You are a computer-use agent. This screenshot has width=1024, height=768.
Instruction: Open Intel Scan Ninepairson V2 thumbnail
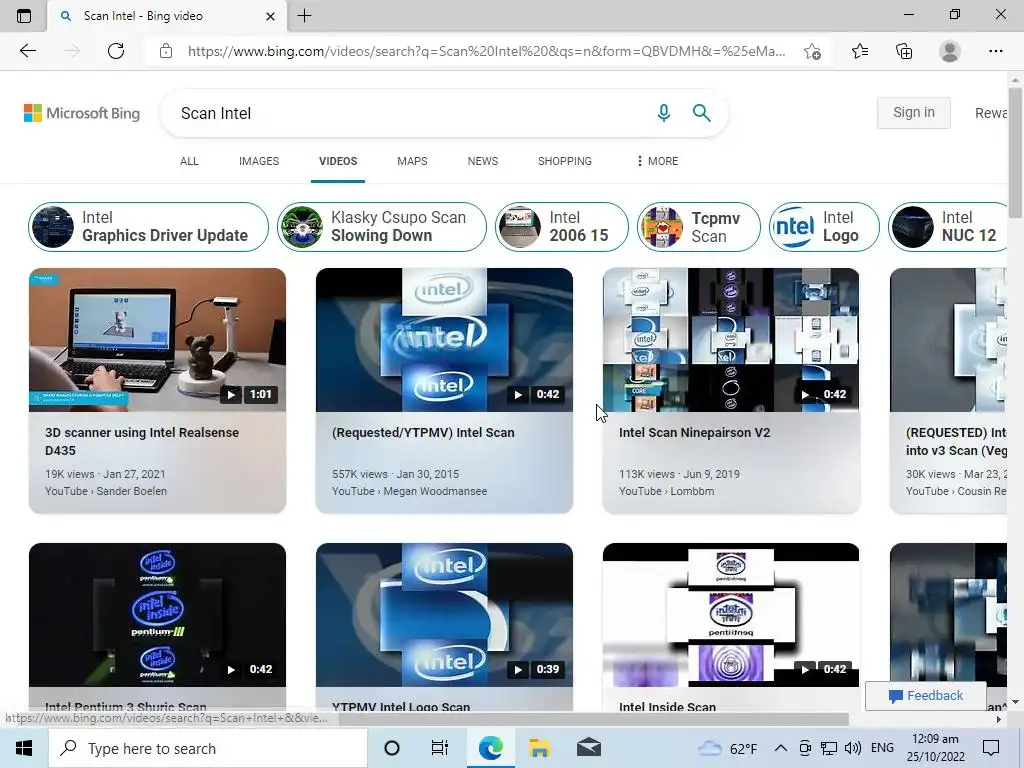[x=731, y=340]
